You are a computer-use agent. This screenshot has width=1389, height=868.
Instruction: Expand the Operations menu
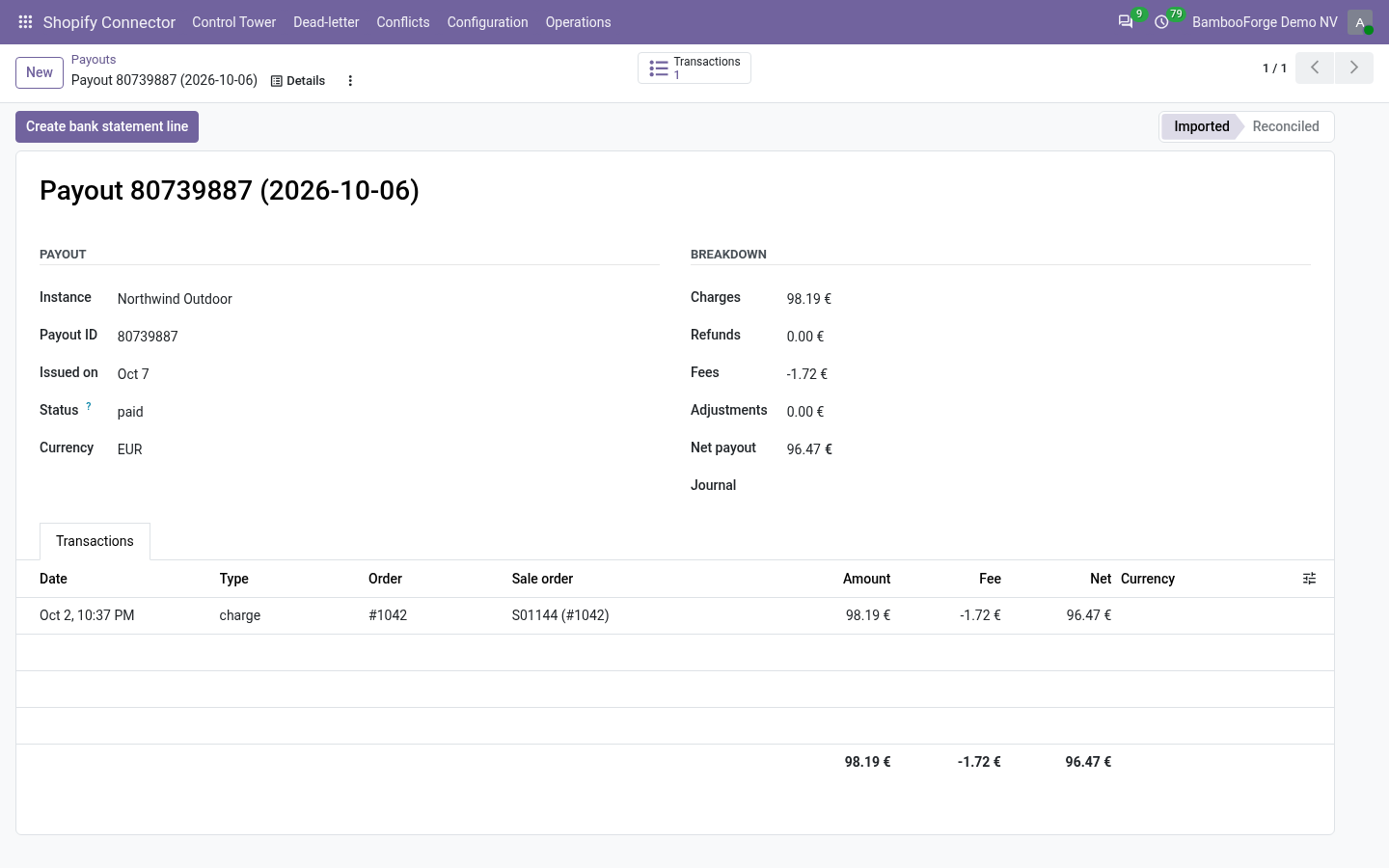click(578, 22)
